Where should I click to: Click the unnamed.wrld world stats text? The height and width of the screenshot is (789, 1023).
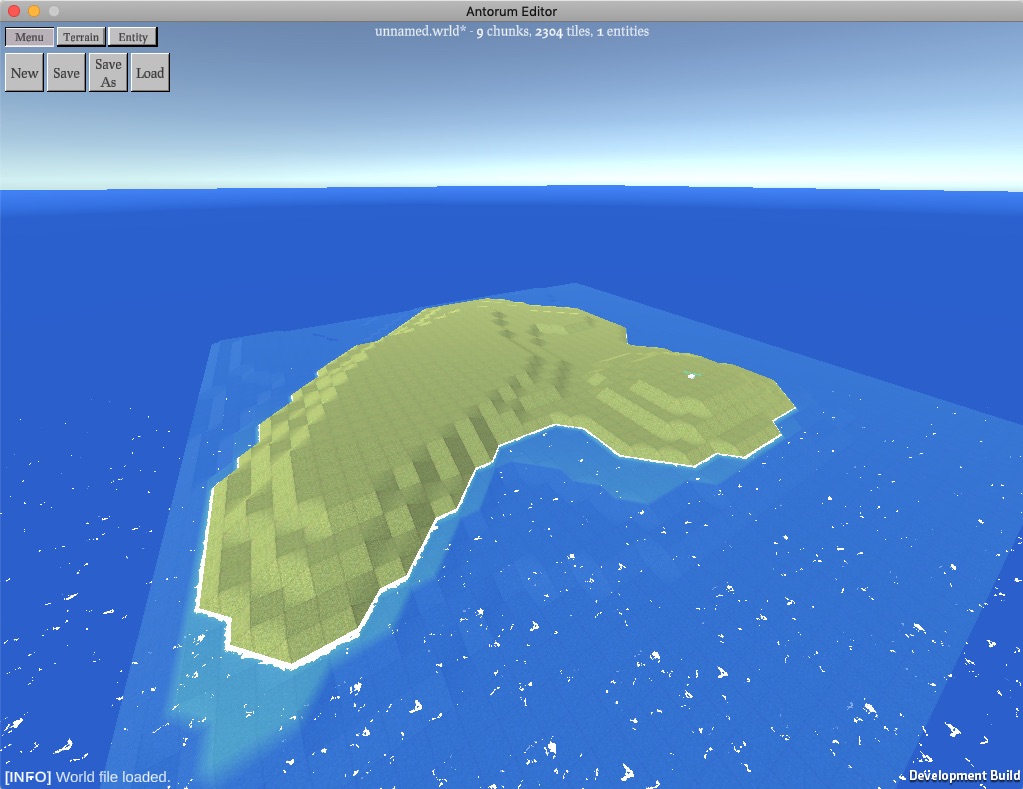[x=511, y=31]
